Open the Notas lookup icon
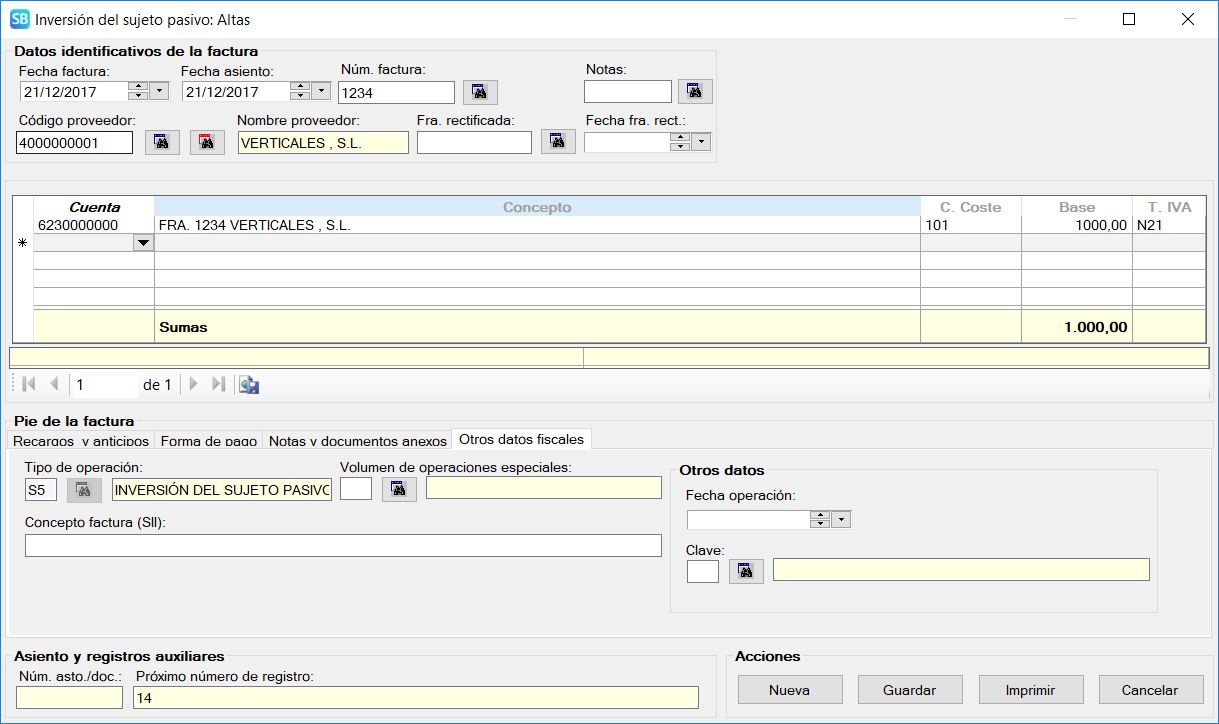 pos(695,92)
